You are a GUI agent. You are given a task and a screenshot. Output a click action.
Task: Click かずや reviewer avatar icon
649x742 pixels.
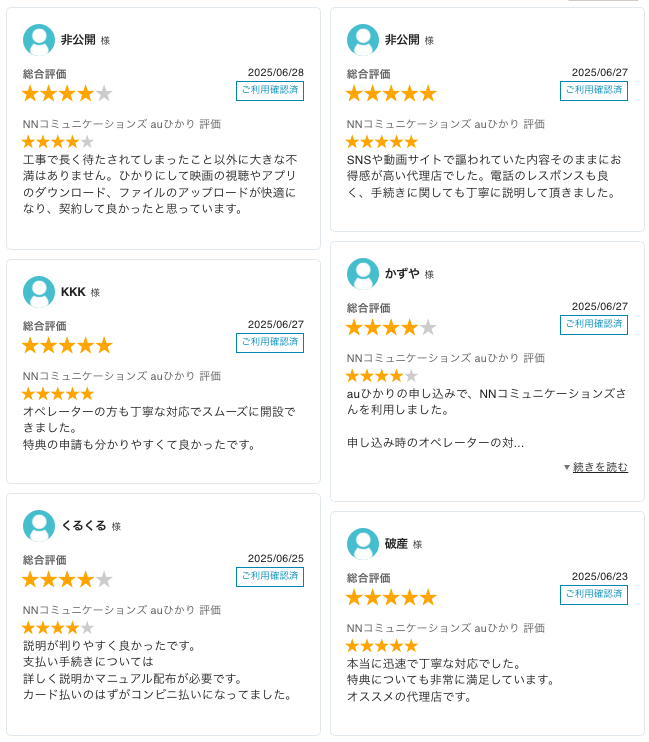click(363, 274)
